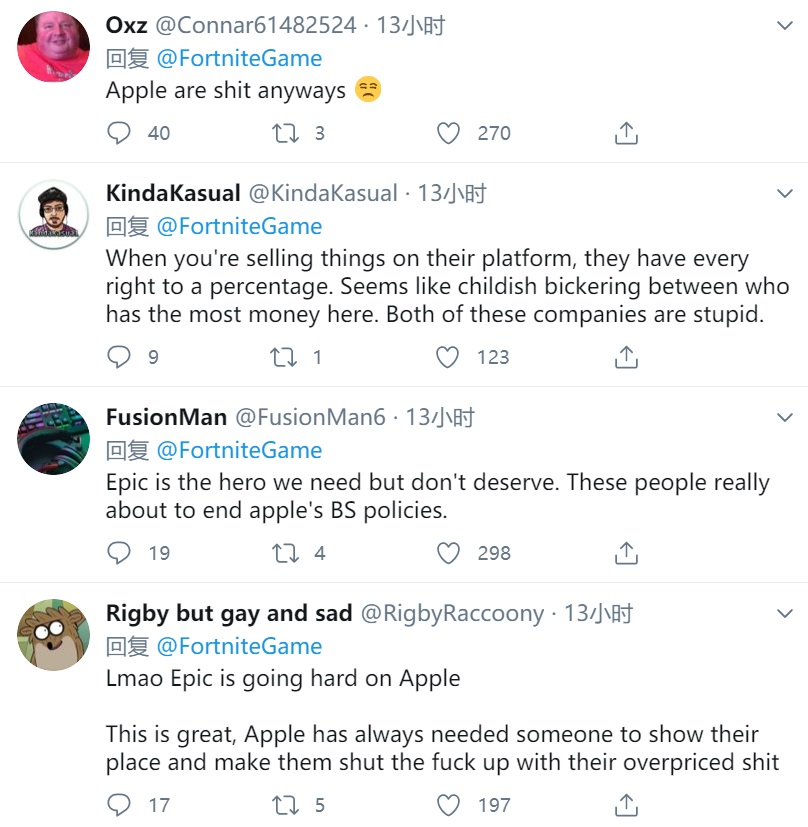Like the Oxz tweet

[449, 133]
